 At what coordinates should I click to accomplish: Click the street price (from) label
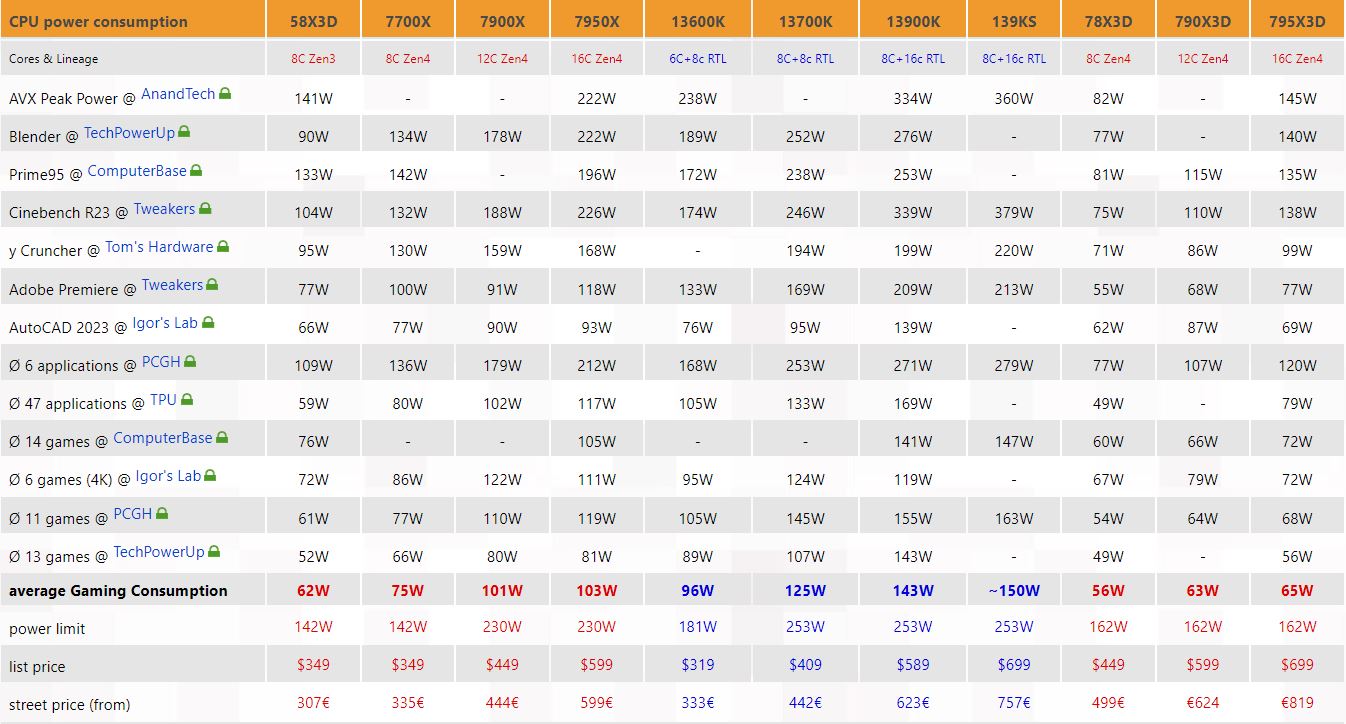(x=70, y=704)
